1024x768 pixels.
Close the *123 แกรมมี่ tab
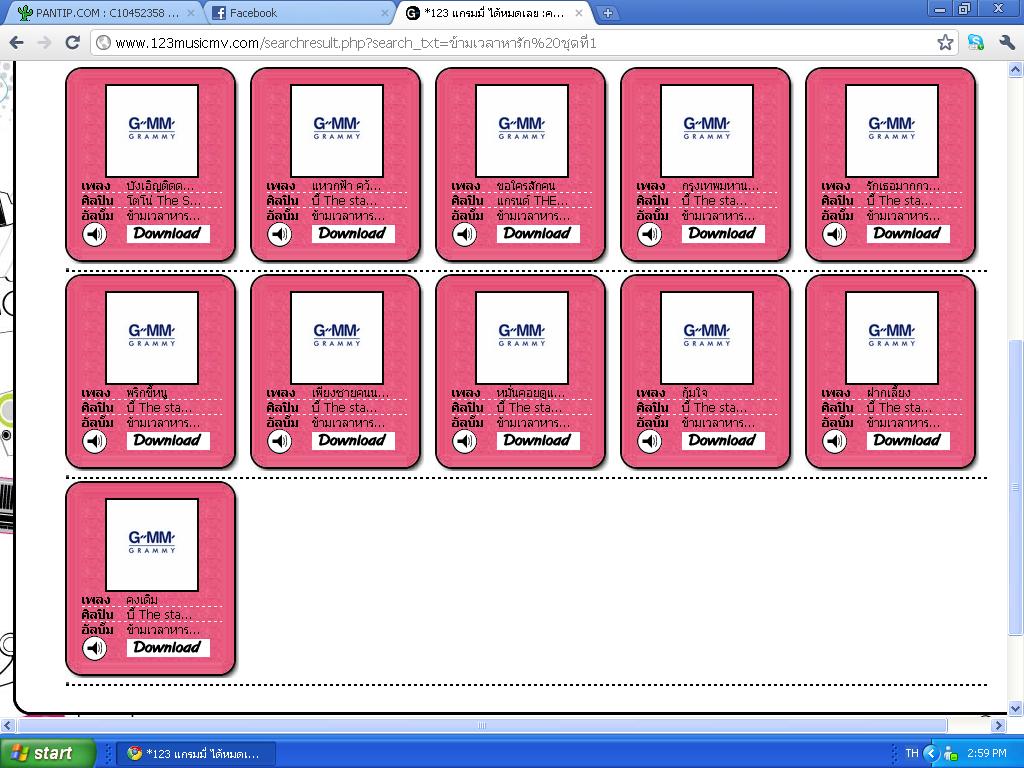click(x=579, y=13)
